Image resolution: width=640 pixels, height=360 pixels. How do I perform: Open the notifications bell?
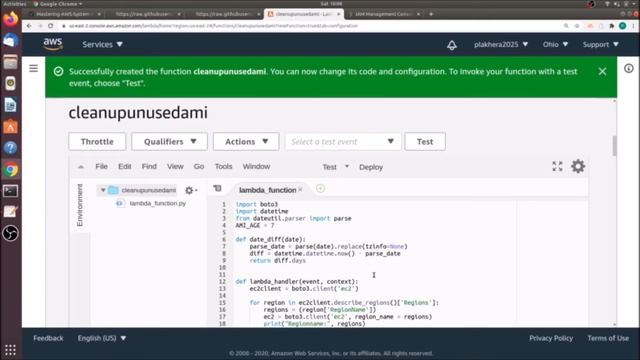(x=451, y=45)
